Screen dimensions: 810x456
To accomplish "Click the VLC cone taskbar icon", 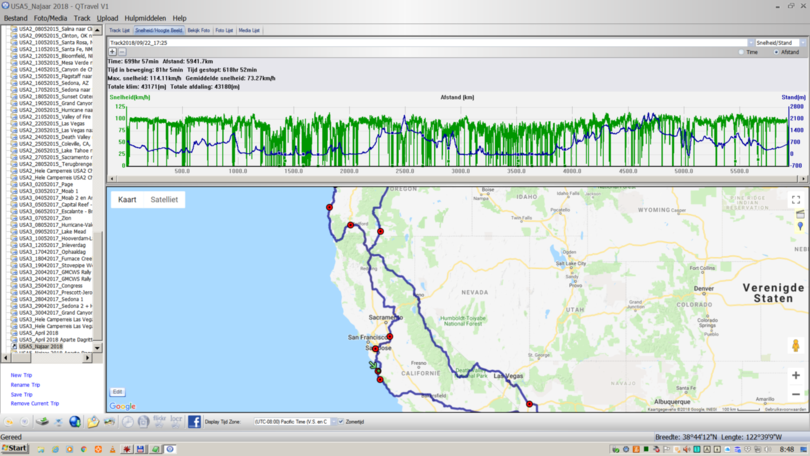I will [x=112, y=449].
